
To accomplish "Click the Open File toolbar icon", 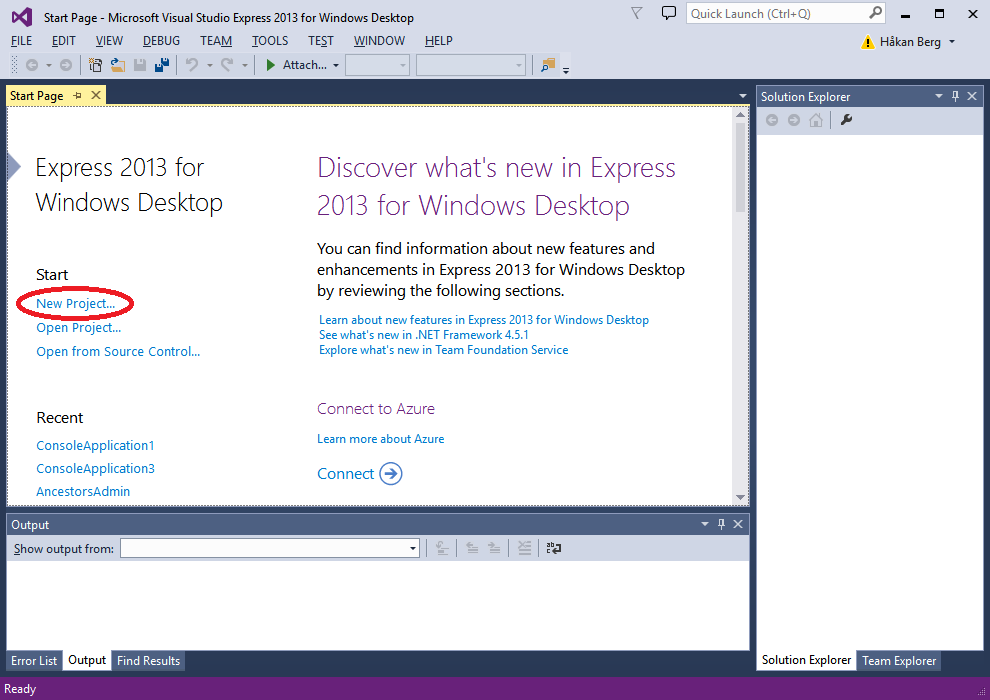I will pos(117,65).
